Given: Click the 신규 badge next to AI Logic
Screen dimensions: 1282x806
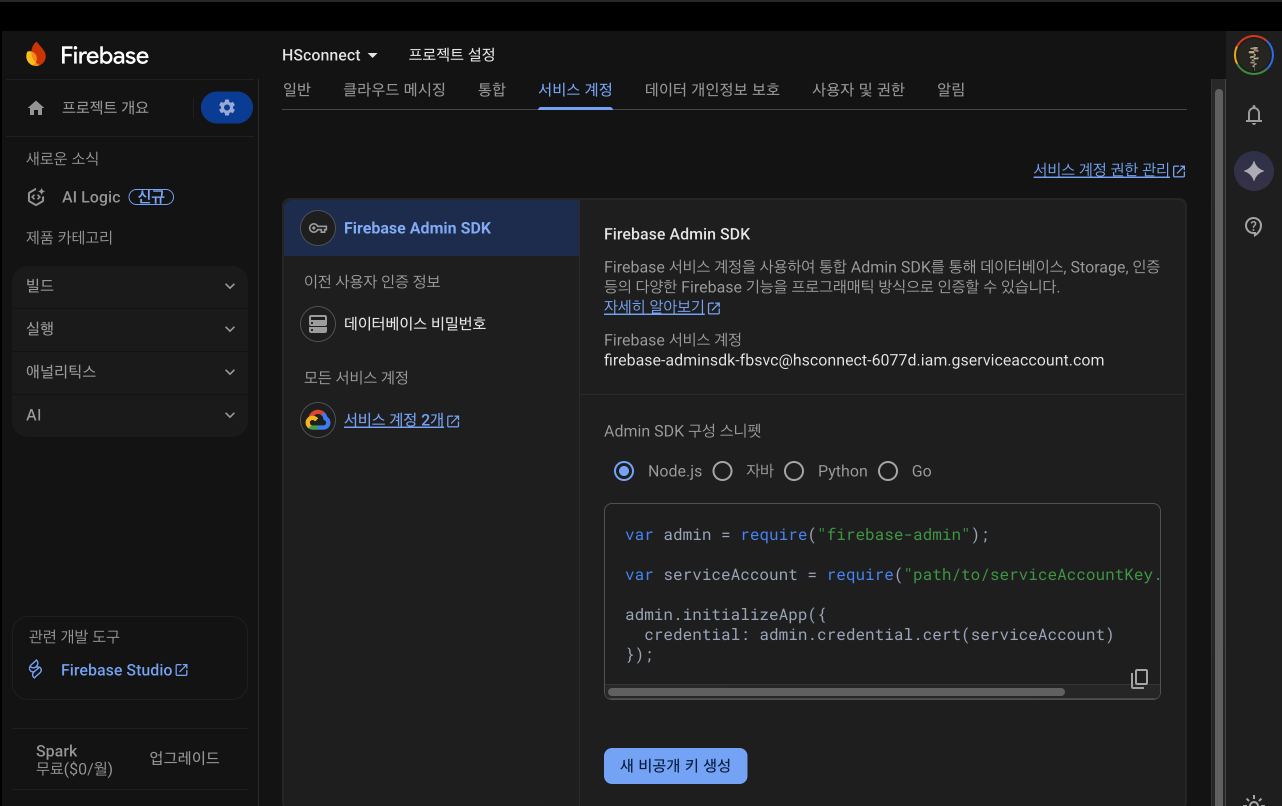Looking at the screenshot, I should coord(152,197).
